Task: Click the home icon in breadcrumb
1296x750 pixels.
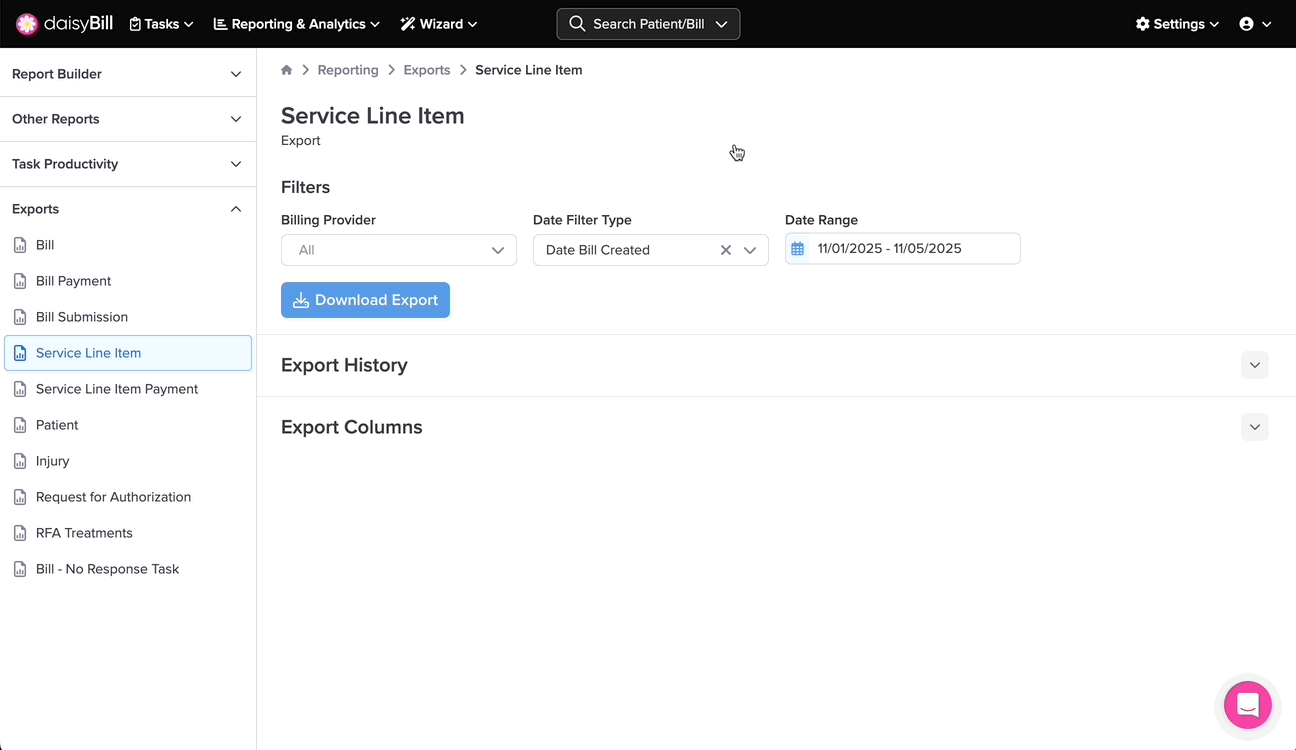Action: pos(287,70)
